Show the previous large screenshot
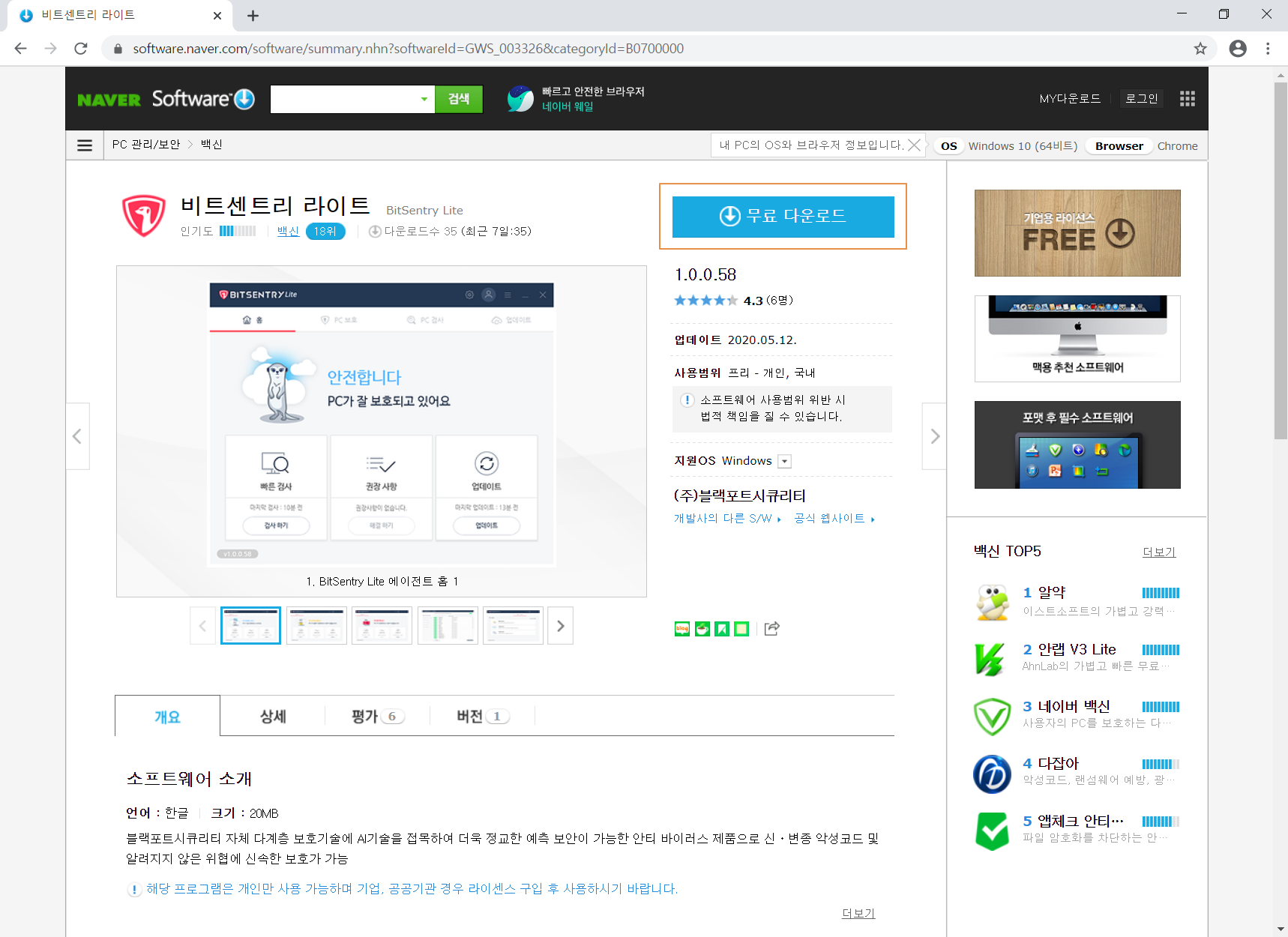 pyautogui.click(x=77, y=436)
